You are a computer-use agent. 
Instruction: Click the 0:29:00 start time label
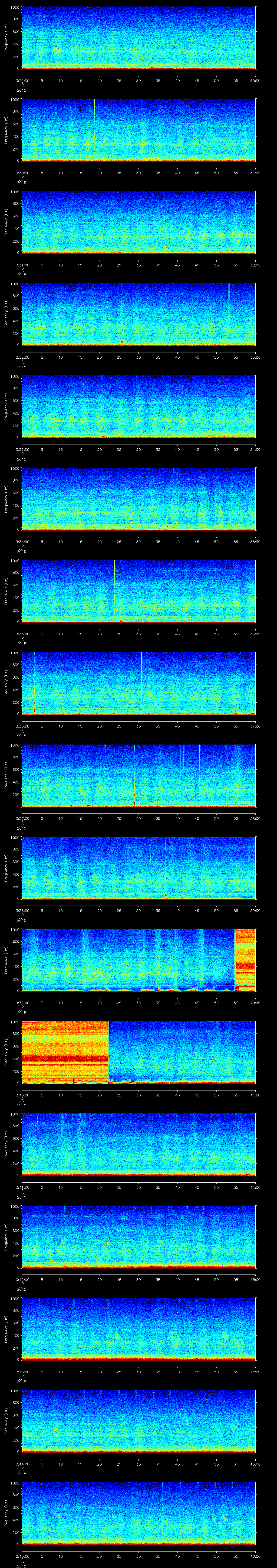click(22, 80)
